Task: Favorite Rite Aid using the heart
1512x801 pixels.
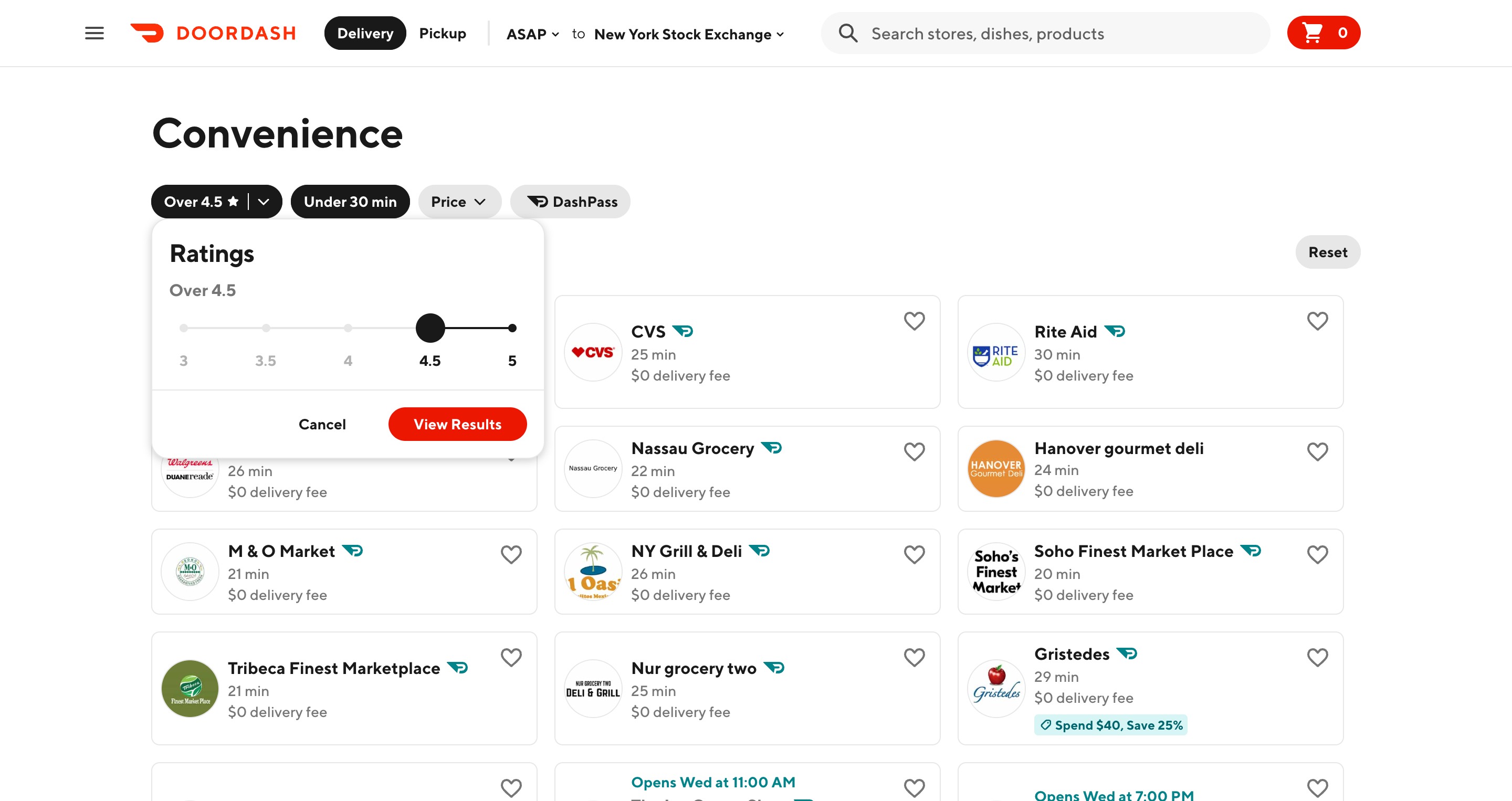Action: 1317,321
